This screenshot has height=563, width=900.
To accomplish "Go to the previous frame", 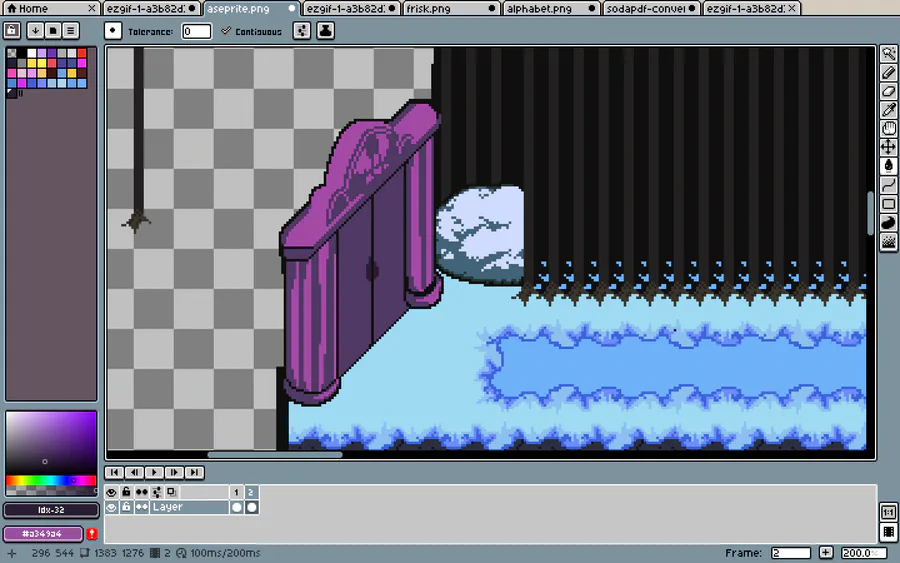I will (x=134, y=472).
